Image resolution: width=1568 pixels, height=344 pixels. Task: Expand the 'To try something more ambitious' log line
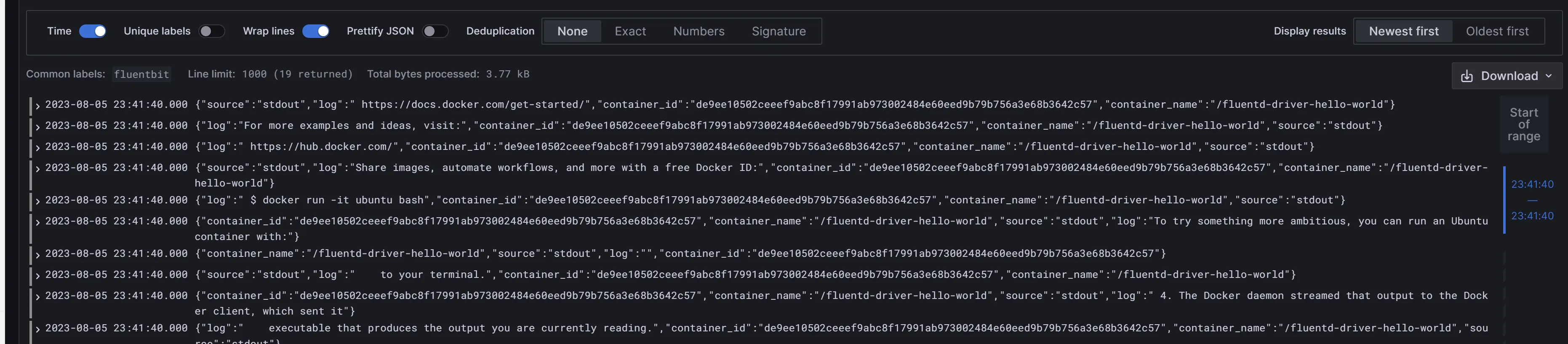38,222
